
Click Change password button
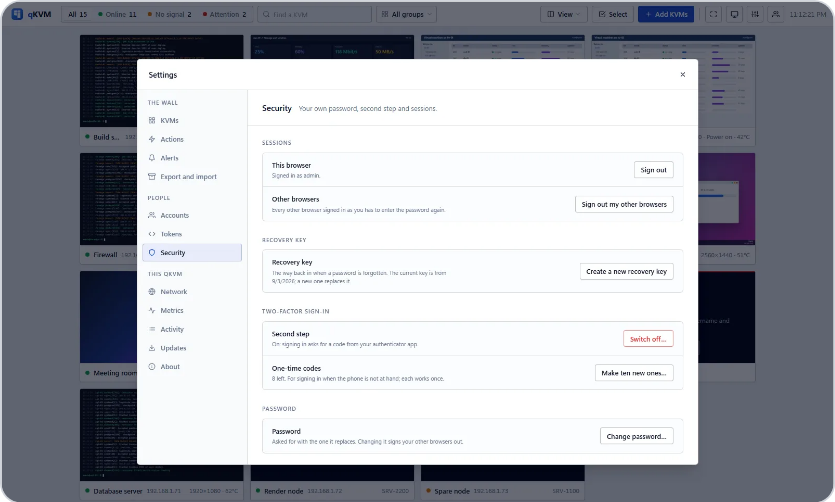click(636, 437)
